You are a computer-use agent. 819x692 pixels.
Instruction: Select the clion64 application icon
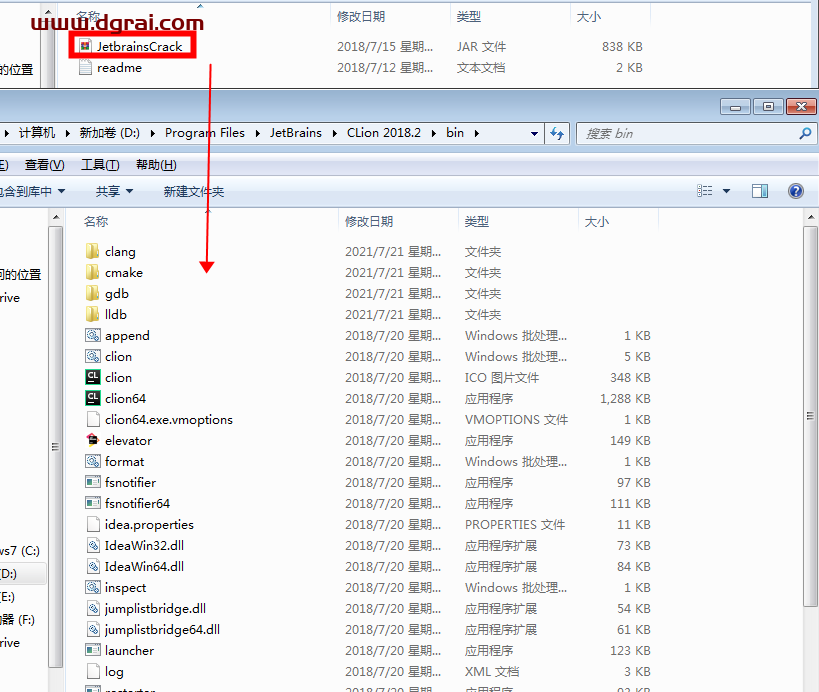tap(93, 398)
